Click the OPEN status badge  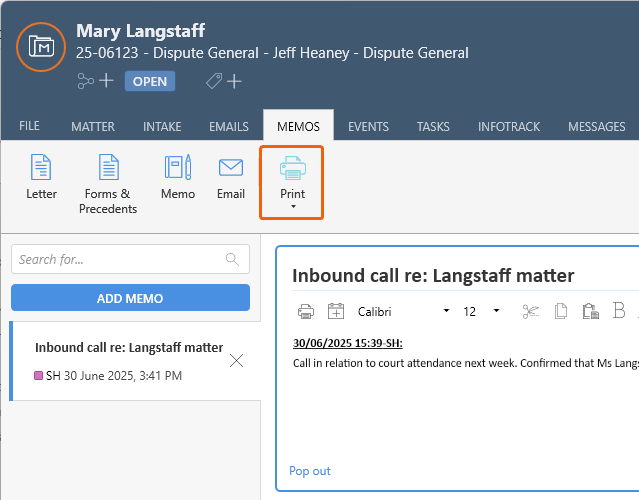[150, 81]
